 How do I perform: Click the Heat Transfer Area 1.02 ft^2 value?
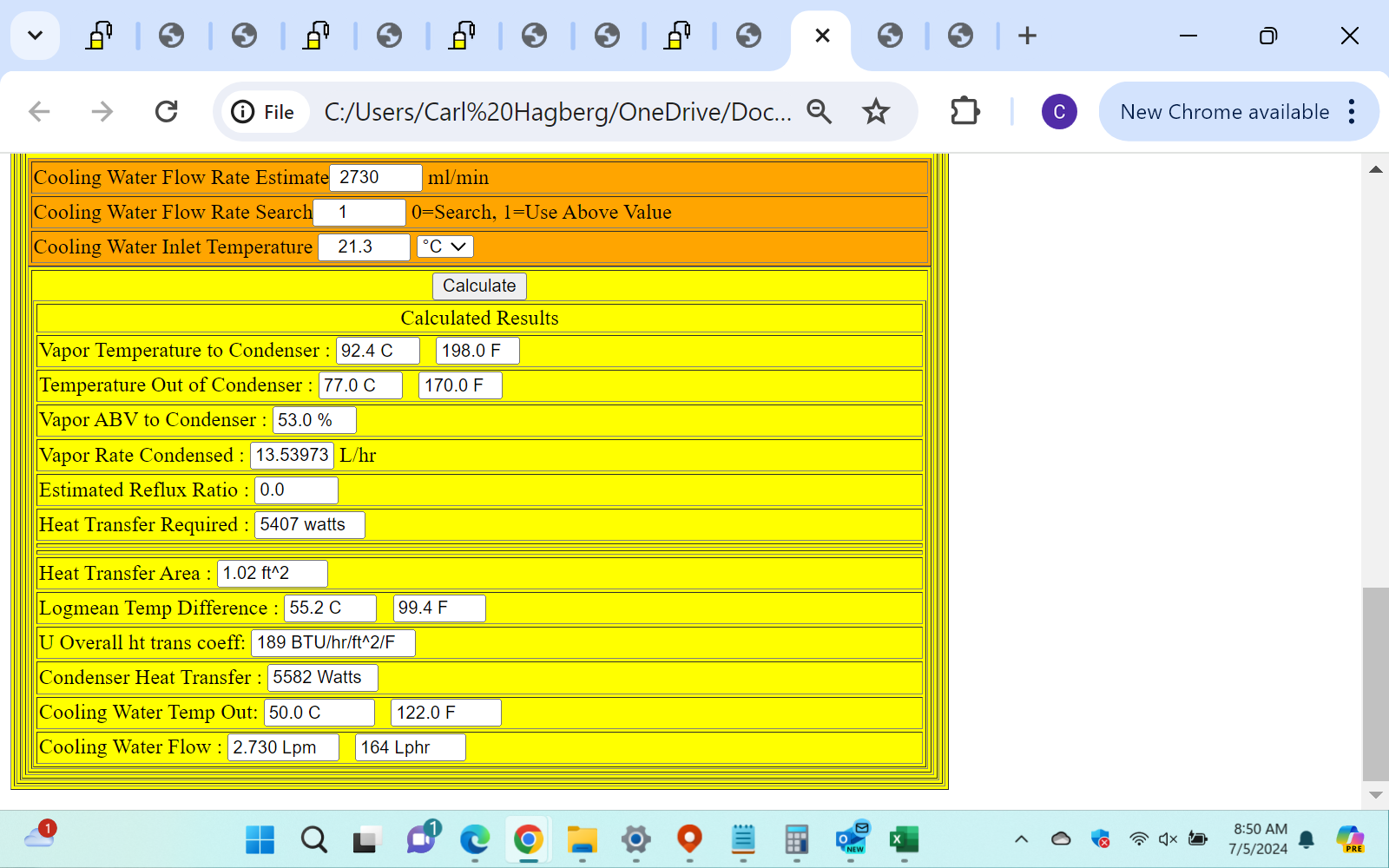coord(273,573)
